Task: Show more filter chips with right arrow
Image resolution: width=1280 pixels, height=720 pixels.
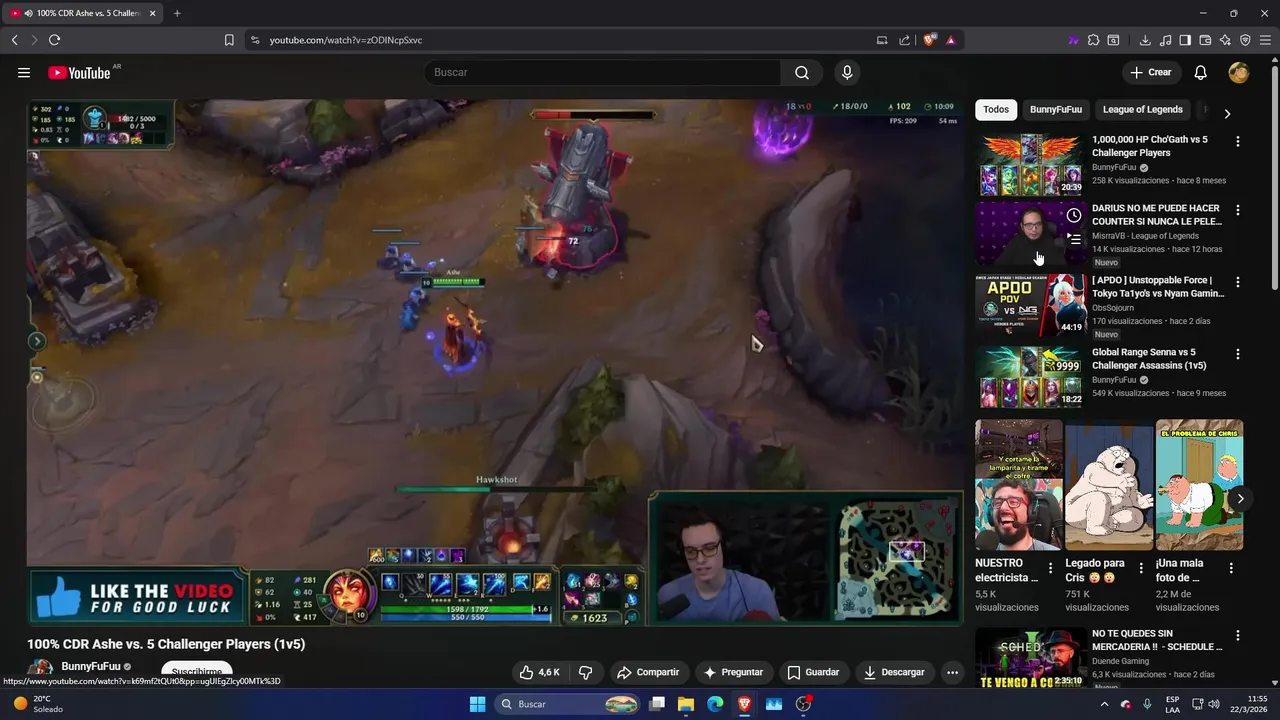Action: coord(1227,113)
